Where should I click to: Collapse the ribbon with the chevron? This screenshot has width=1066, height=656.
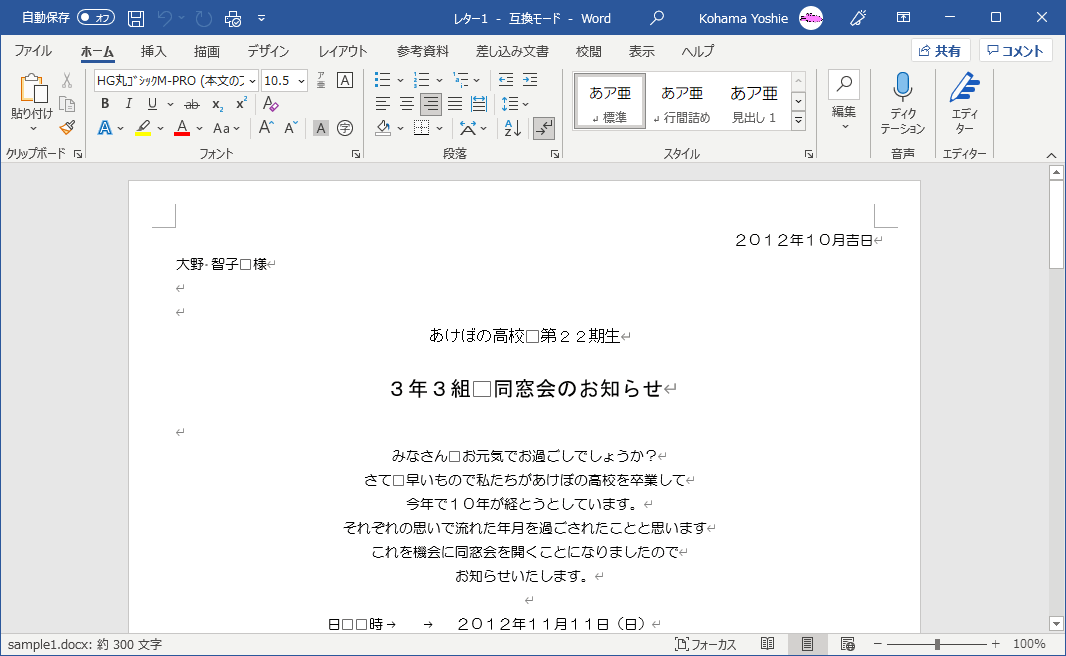1051,156
